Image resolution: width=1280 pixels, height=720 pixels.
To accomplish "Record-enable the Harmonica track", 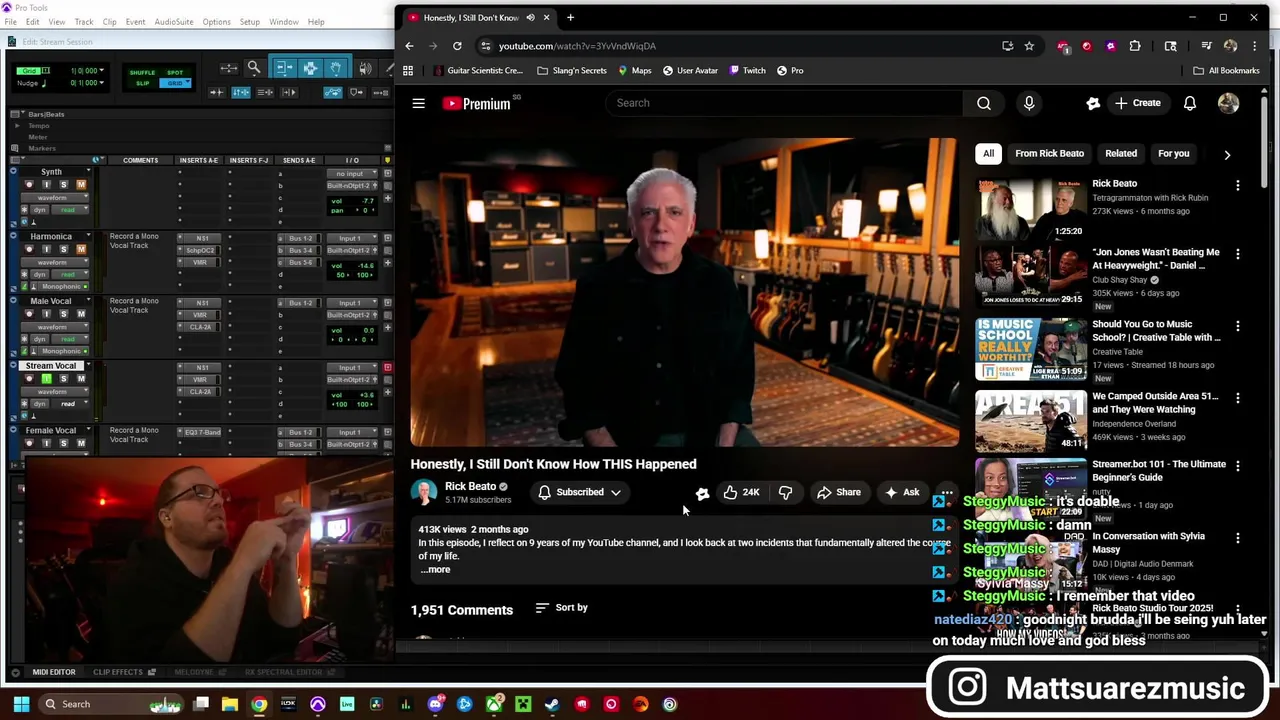I will [x=30, y=250].
